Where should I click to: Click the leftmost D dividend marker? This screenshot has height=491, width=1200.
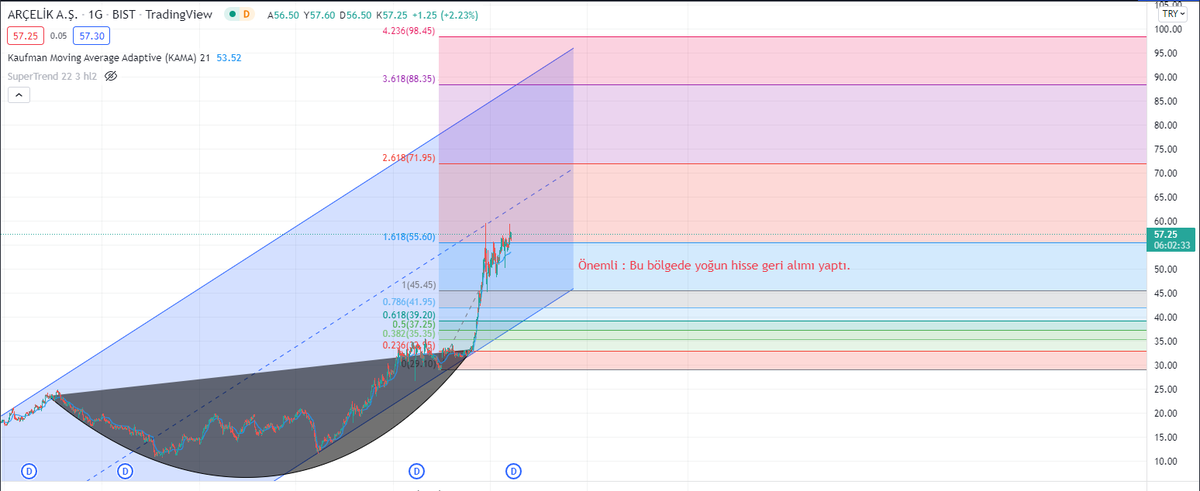click(x=29, y=470)
